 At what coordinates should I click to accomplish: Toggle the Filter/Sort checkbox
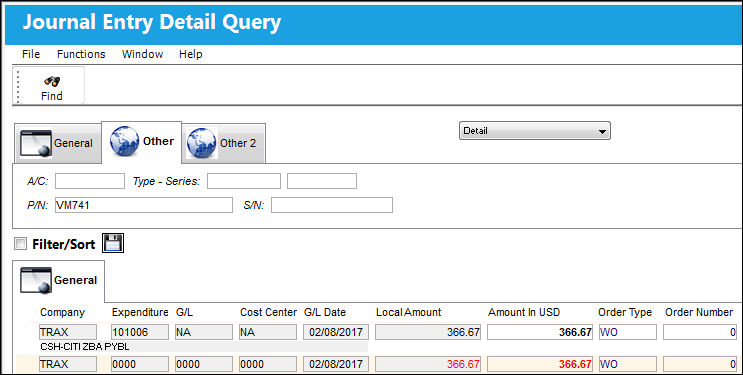coord(20,244)
